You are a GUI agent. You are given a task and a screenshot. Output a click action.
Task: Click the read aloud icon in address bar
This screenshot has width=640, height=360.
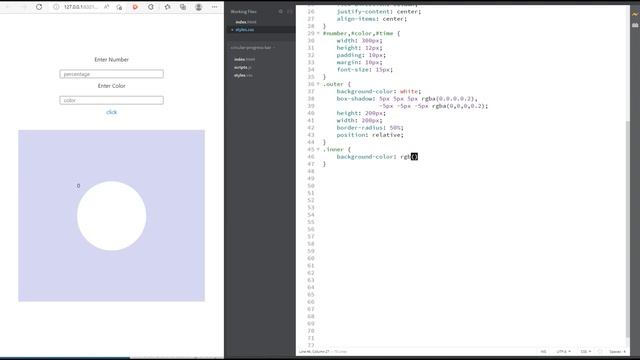pos(107,7)
